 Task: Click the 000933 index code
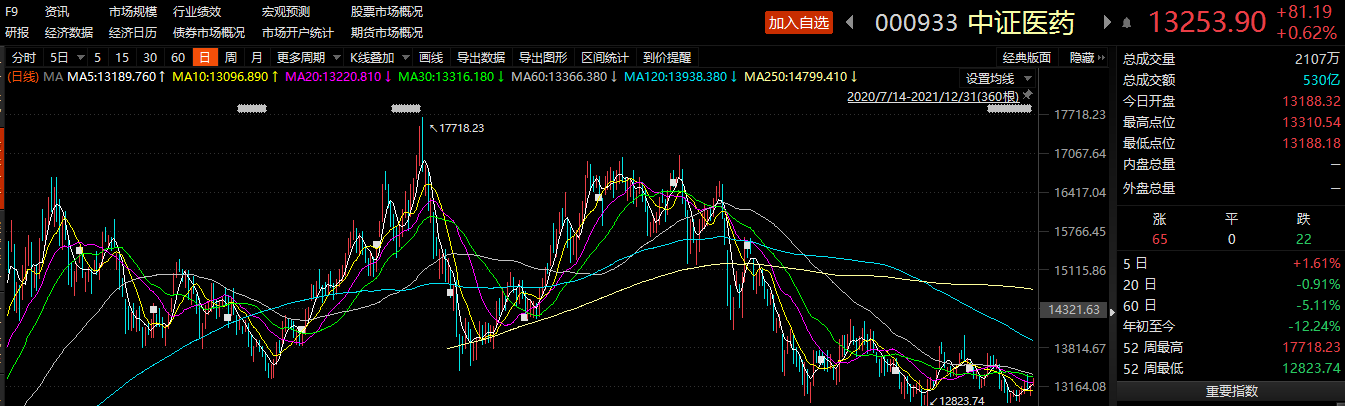point(916,22)
